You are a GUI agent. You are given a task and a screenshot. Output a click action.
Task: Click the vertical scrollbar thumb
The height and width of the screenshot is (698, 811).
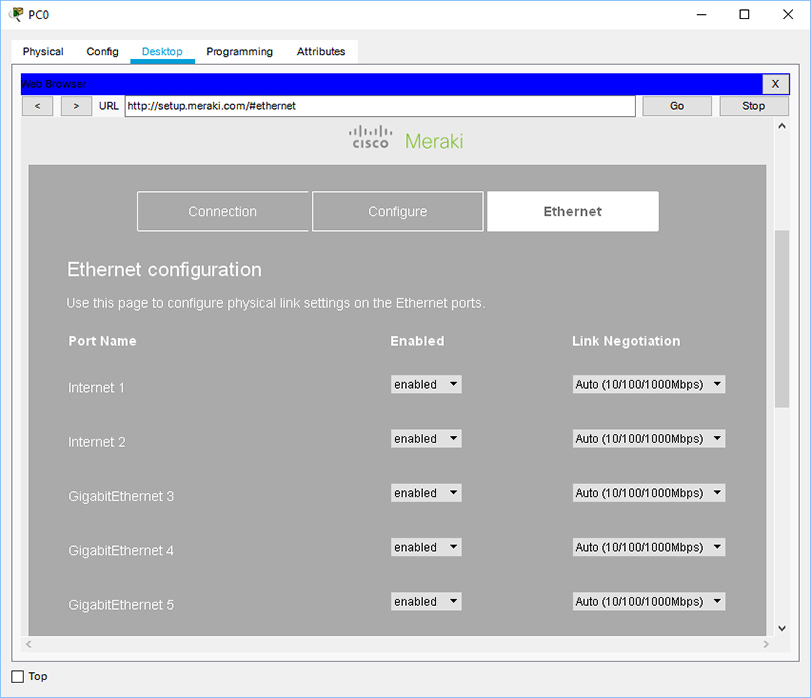pos(782,318)
